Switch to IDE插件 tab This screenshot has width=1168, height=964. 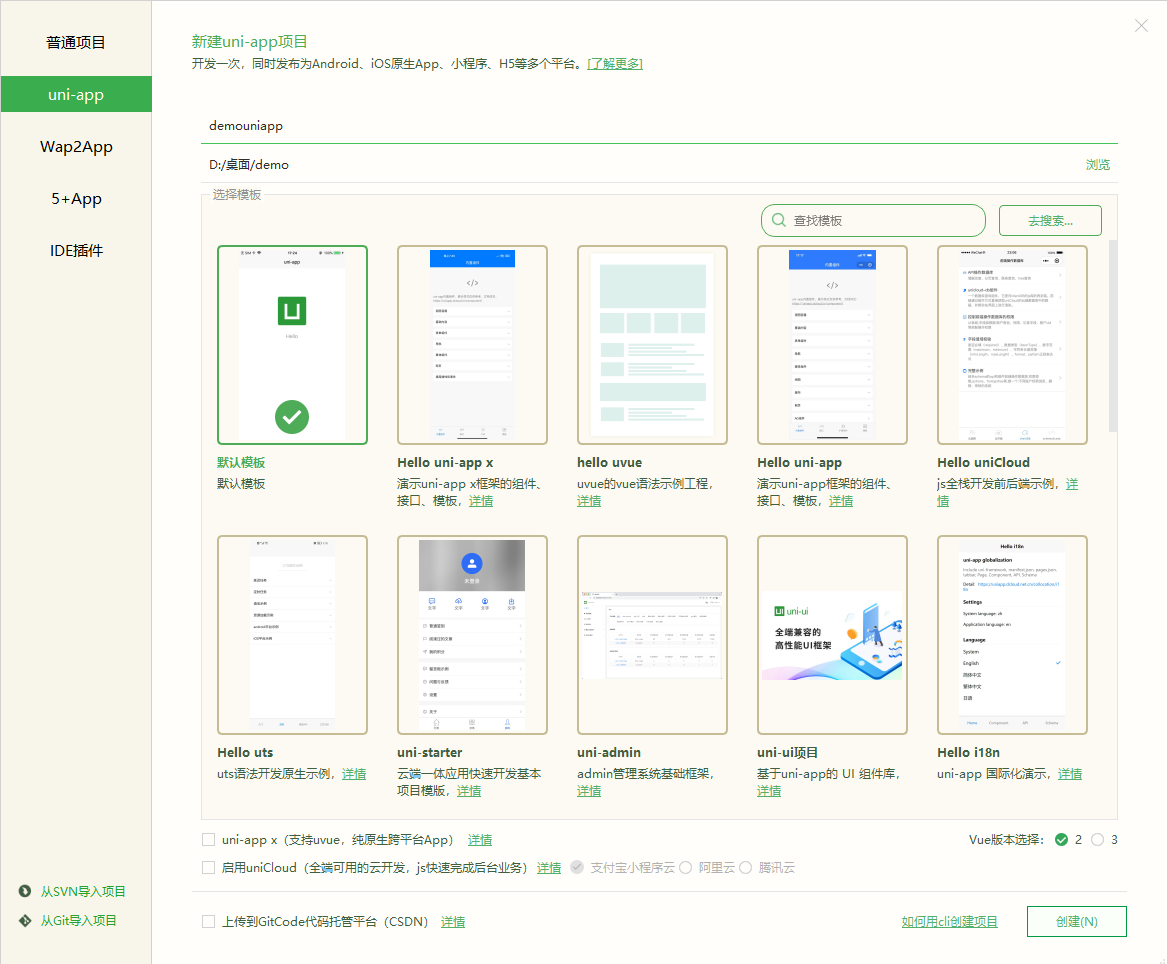click(76, 251)
